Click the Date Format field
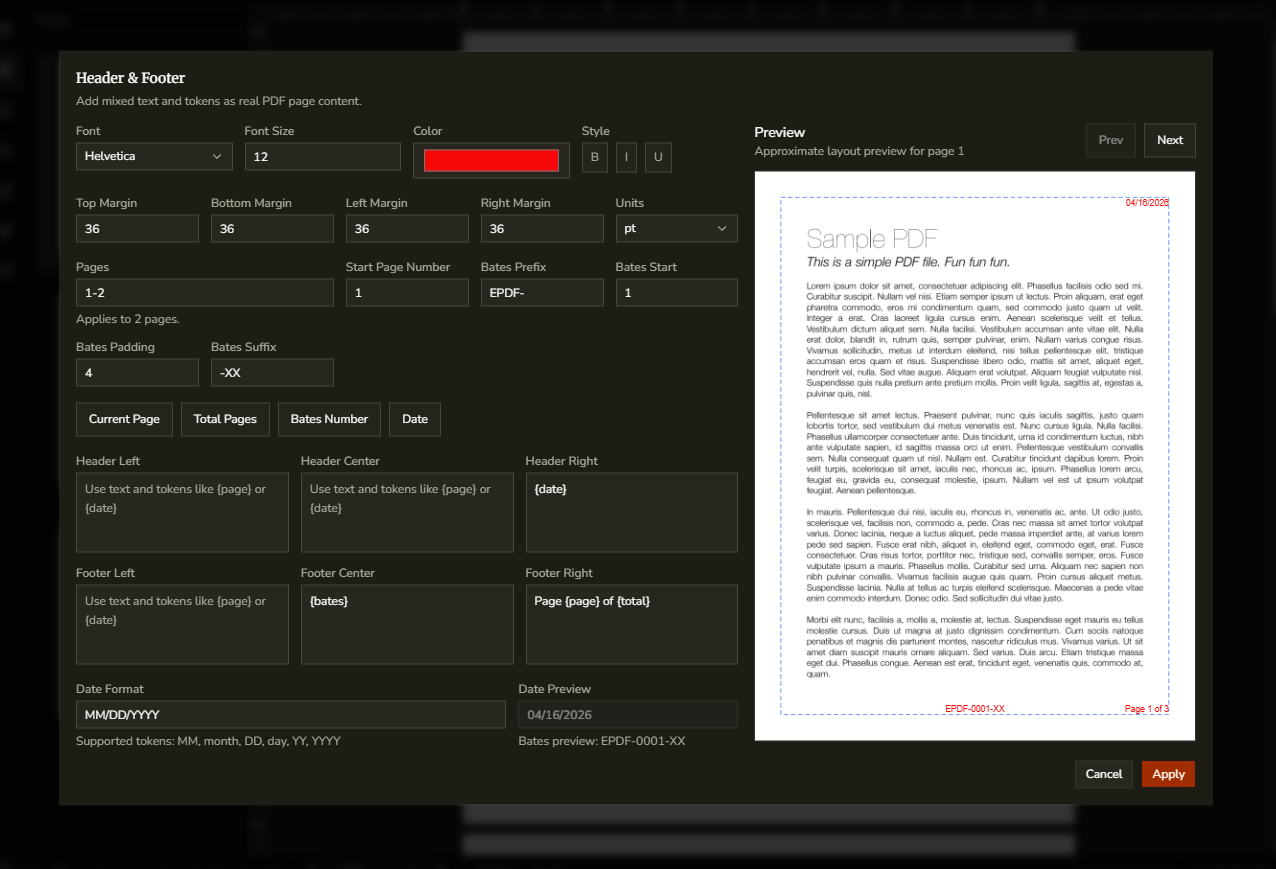Viewport: 1276px width, 869px height. pyautogui.click(x=290, y=714)
